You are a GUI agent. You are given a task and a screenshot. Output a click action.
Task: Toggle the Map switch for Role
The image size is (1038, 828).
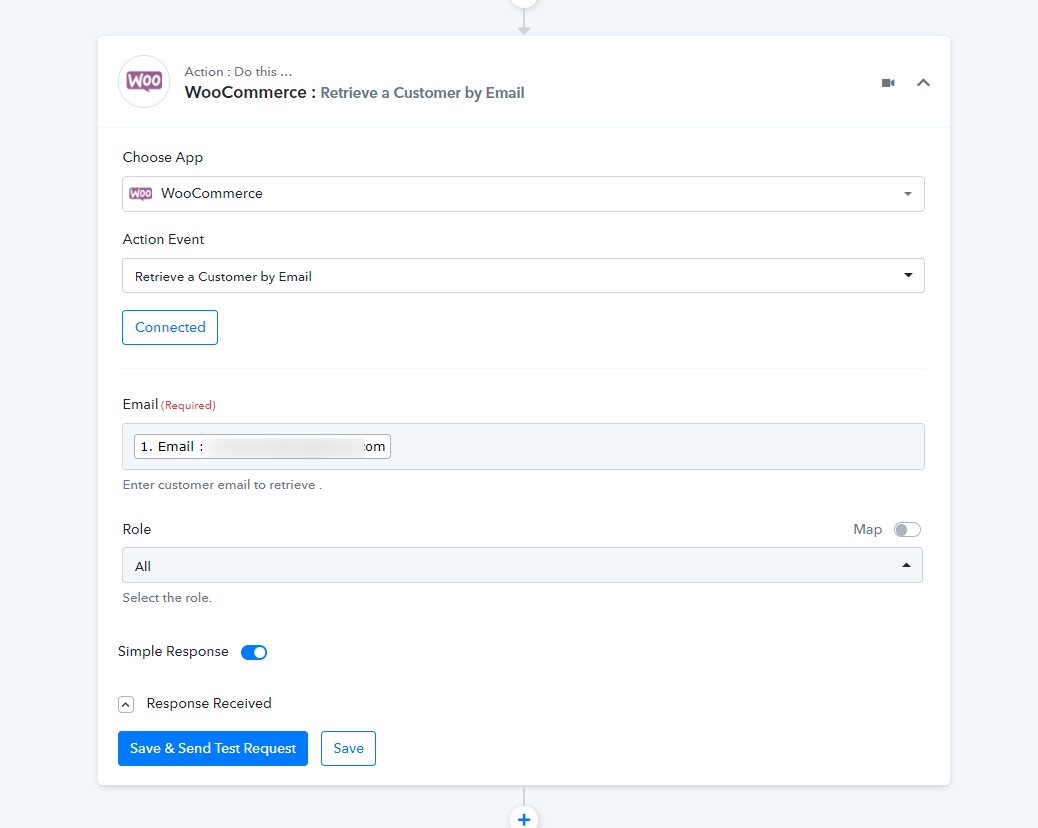click(x=907, y=529)
